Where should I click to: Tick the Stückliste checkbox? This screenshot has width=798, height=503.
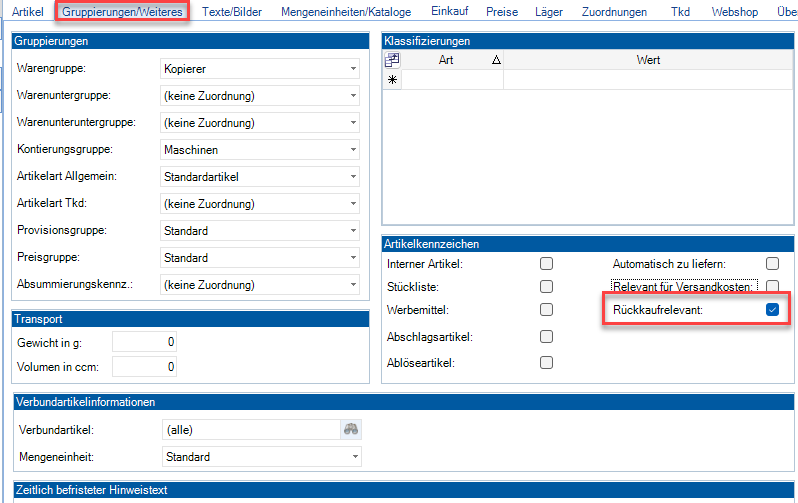point(546,287)
